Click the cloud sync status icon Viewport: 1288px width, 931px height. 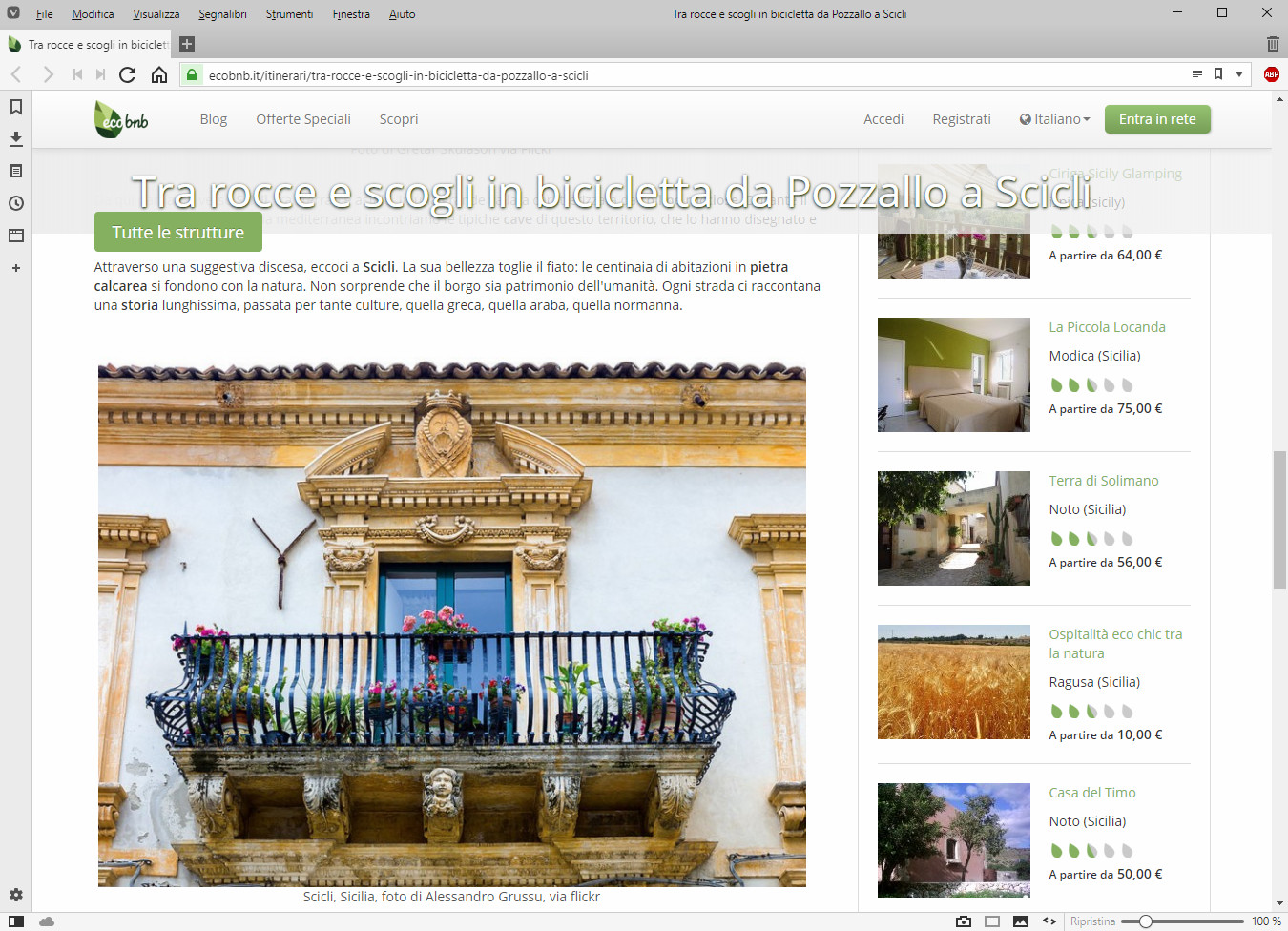coord(47,921)
